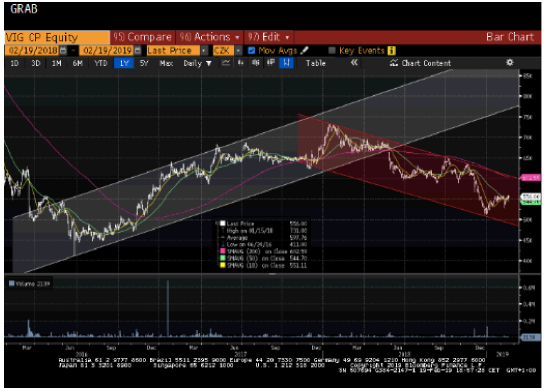Select the point and figure chart icon

270,63
